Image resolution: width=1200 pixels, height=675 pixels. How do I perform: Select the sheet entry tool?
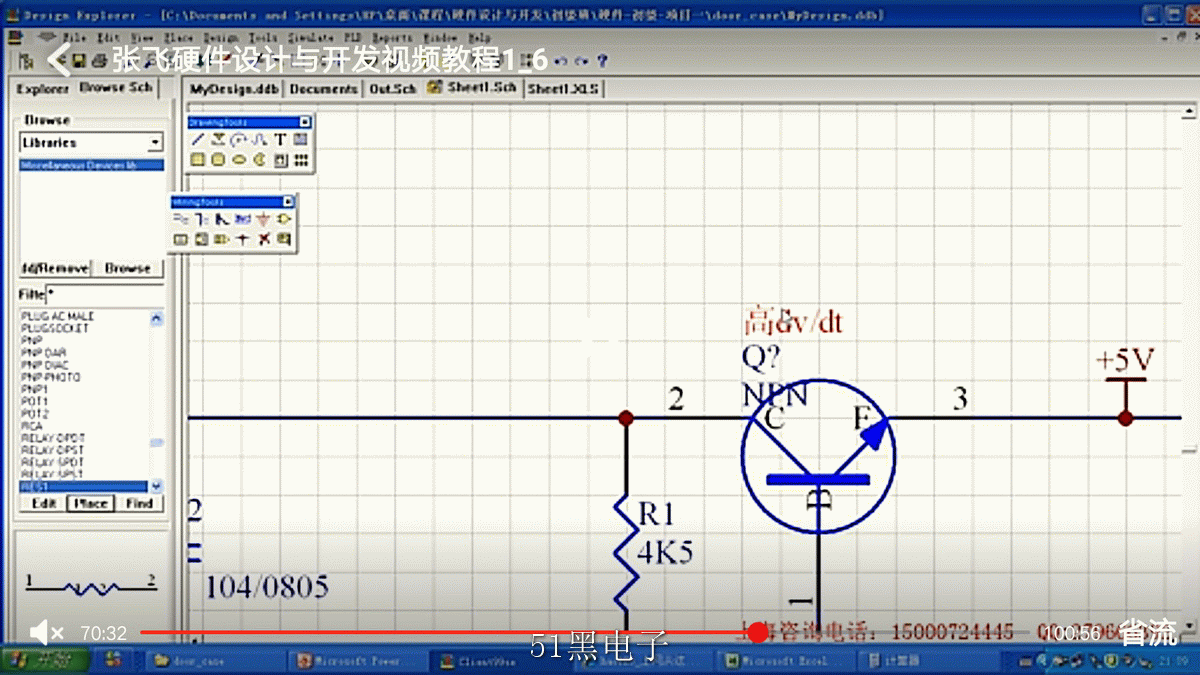point(201,239)
